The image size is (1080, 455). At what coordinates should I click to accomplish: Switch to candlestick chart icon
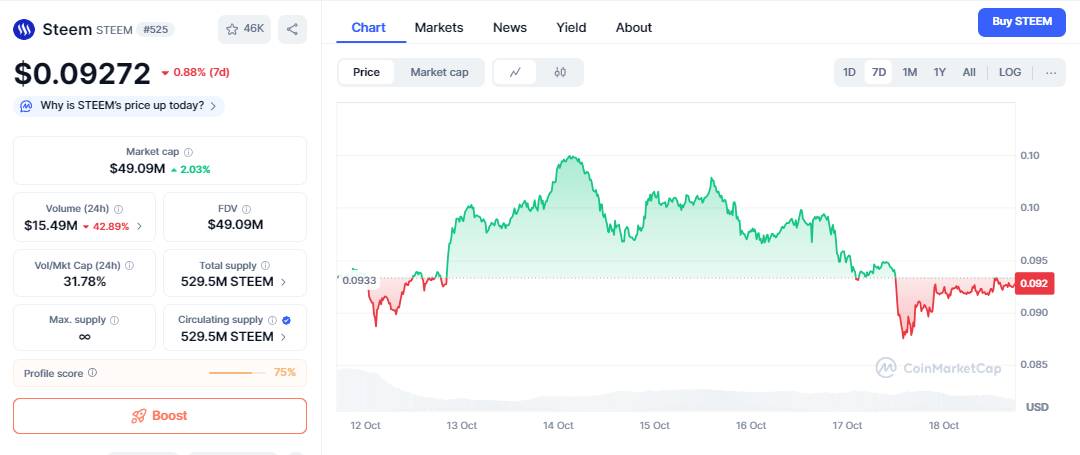click(560, 72)
